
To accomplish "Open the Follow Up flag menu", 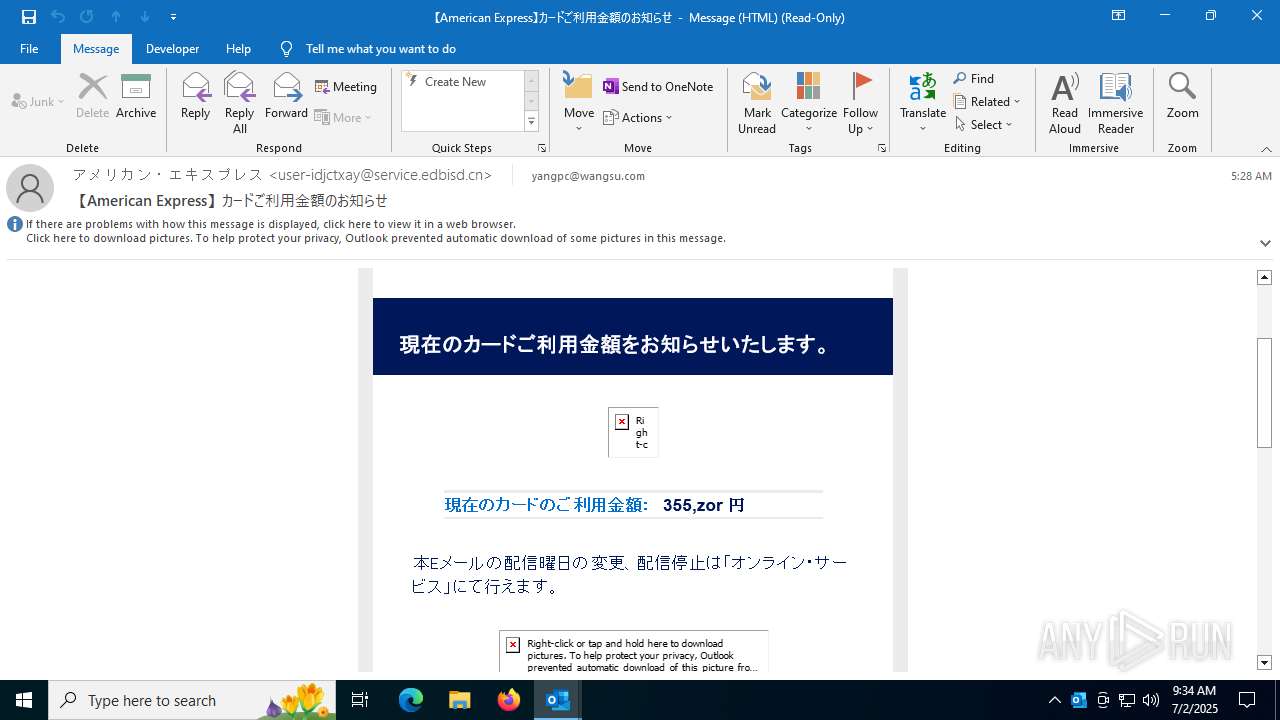I will [860, 103].
